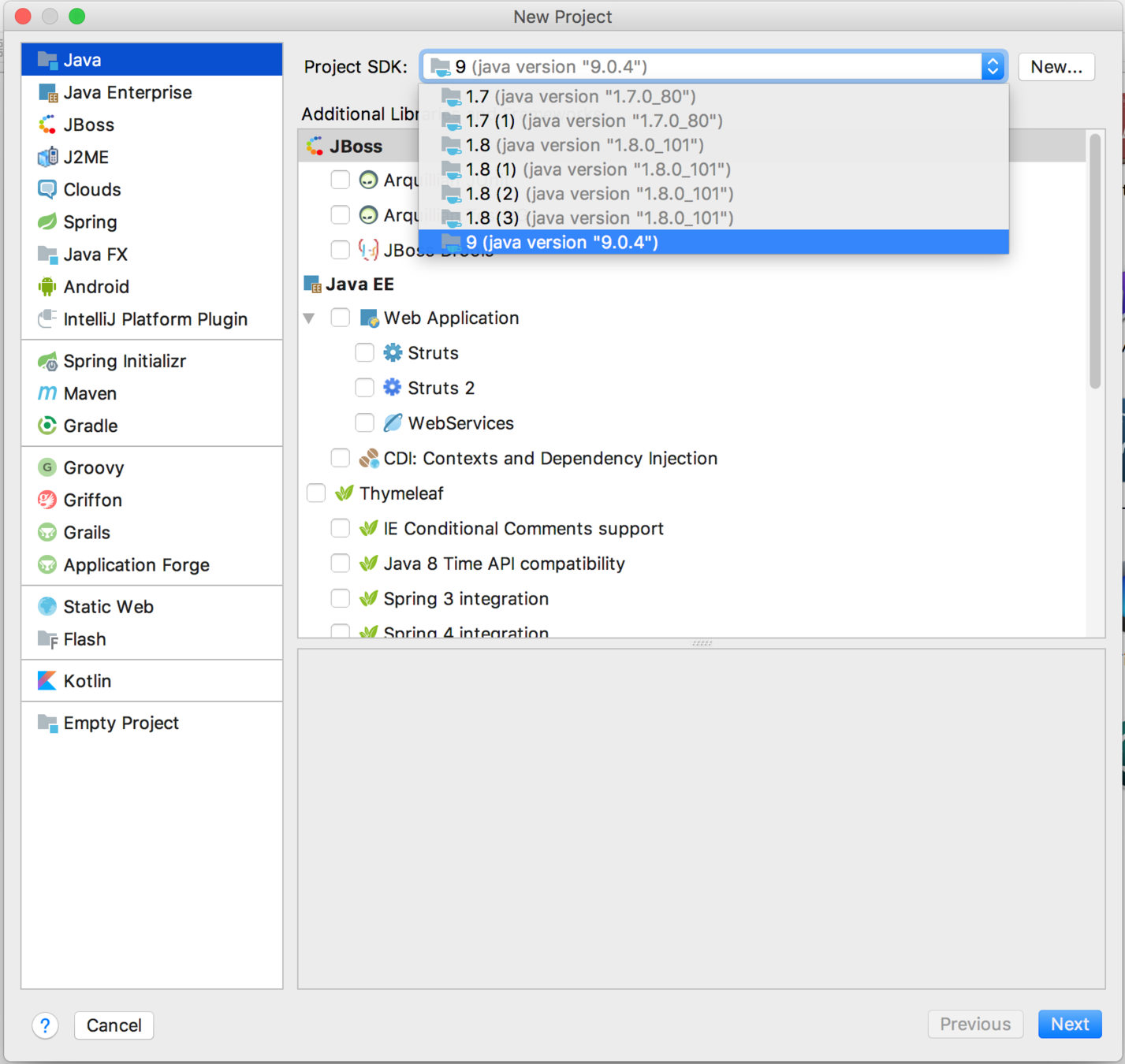
Task: Click the WebServices icon in library list
Action: (393, 423)
